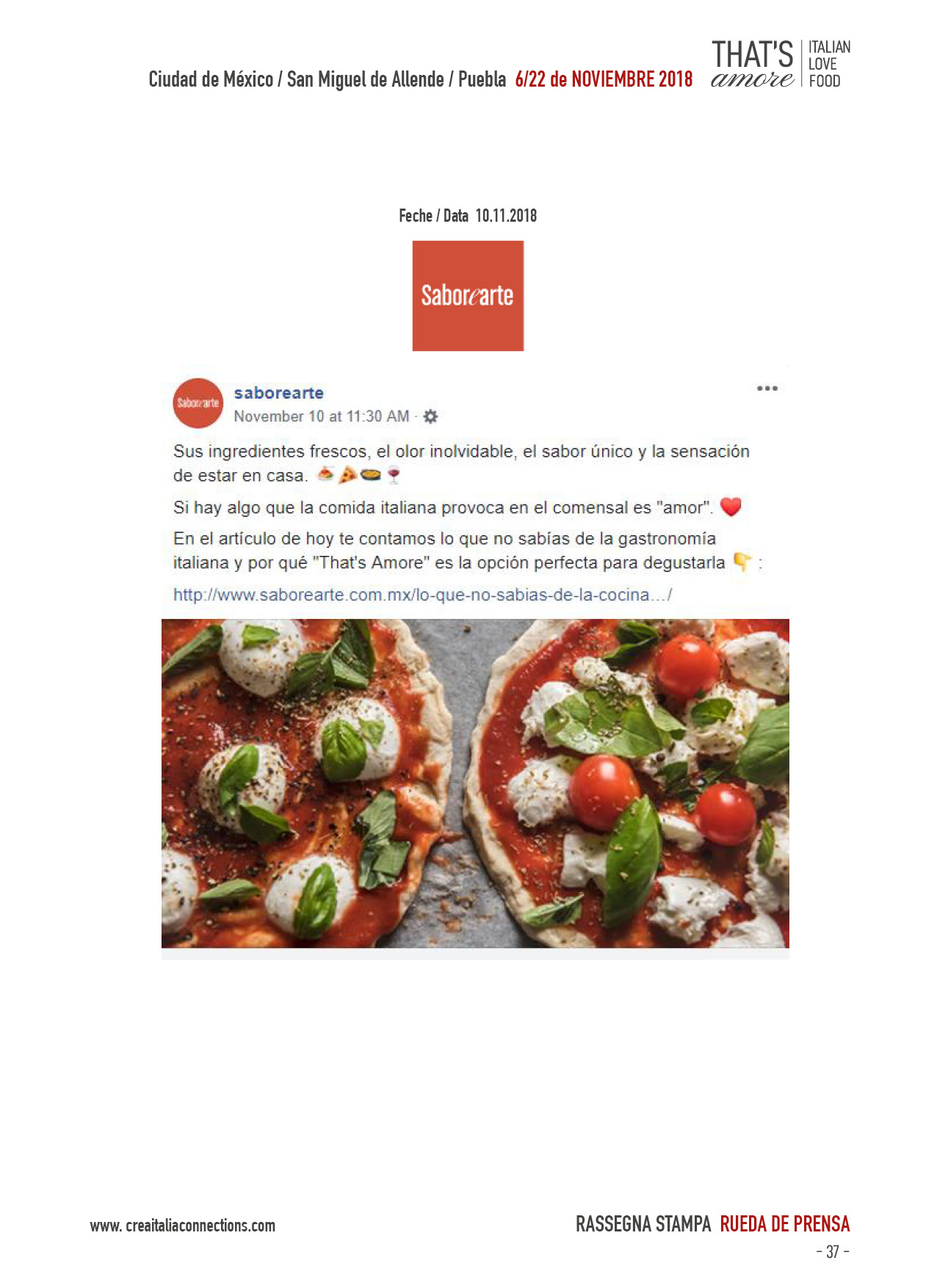Click the pizza photo thumbnail
937x1288 pixels.
click(475, 784)
